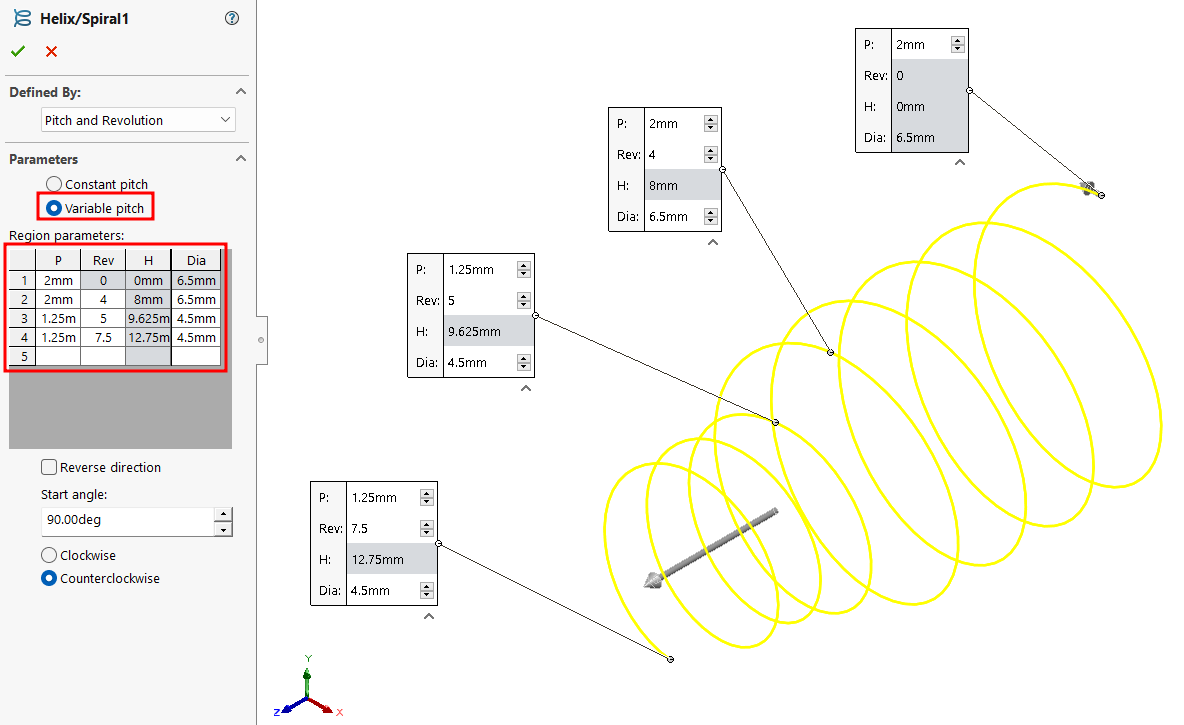This screenshot has height=725, width=1184.
Task: Enable the Reverse direction checkbox
Action: (x=49, y=467)
